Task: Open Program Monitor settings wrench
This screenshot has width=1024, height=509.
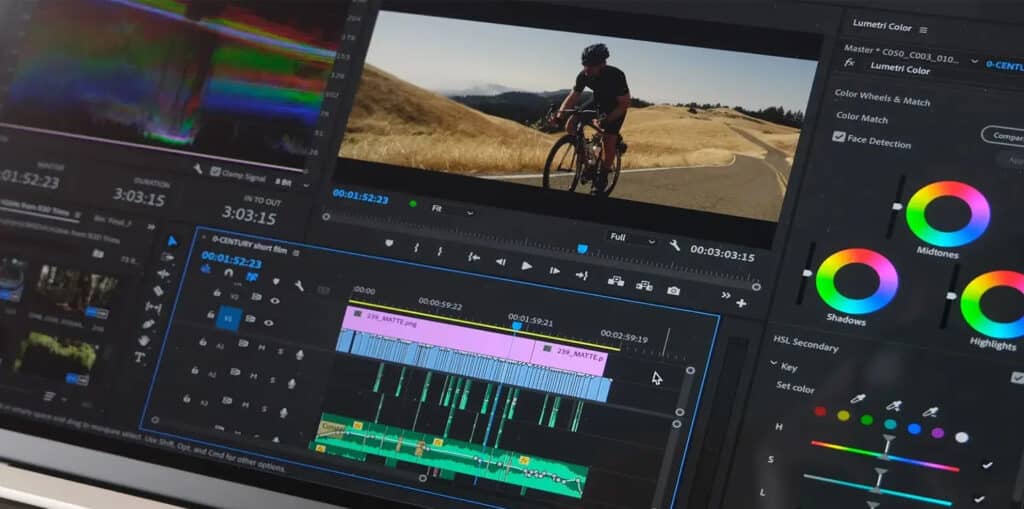Action: pos(675,245)
